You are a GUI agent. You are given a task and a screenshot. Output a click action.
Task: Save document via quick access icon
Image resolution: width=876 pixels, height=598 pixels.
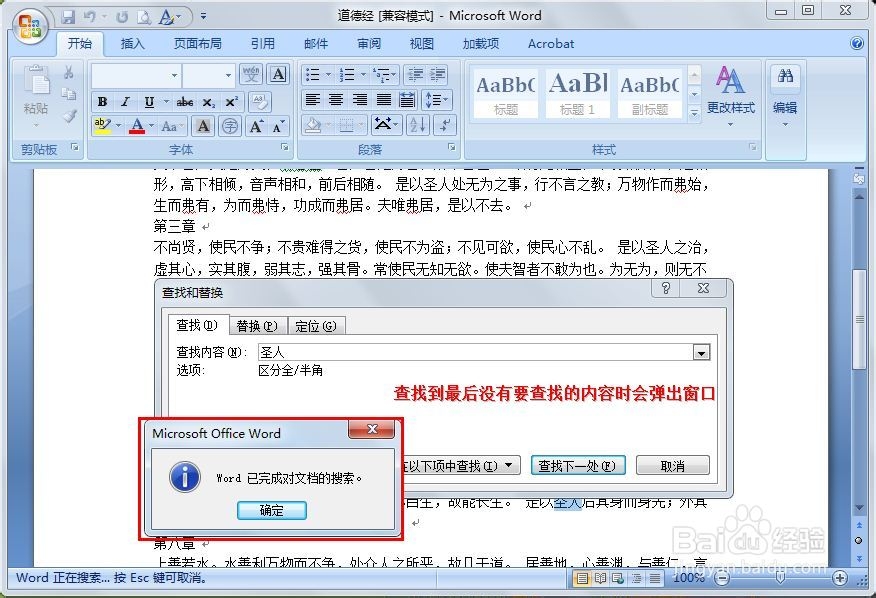click(68, 17)
